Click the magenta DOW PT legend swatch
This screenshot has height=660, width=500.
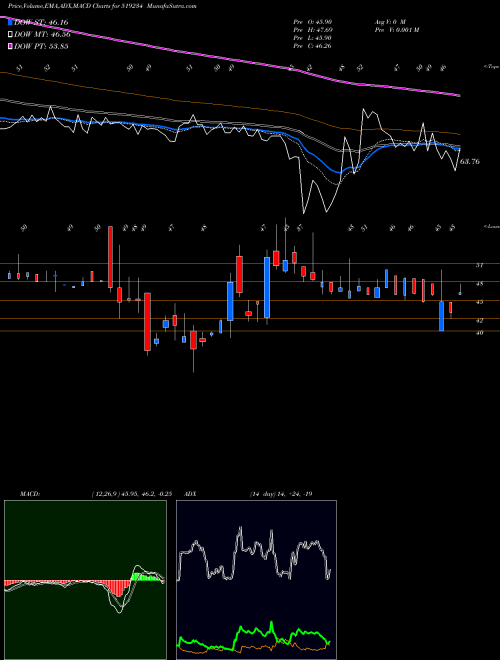coord(10,46)
